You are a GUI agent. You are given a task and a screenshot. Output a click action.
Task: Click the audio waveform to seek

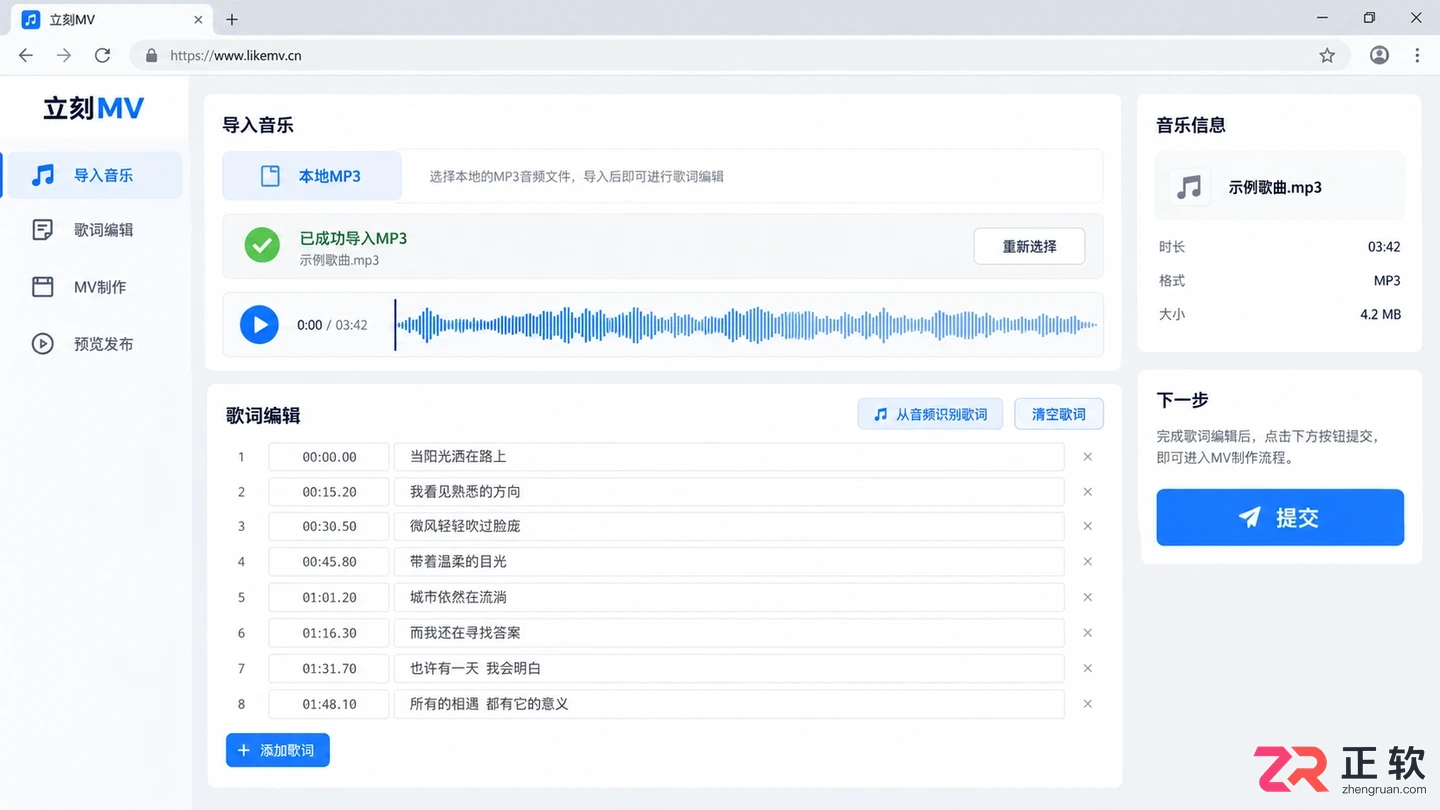[746, 325]
